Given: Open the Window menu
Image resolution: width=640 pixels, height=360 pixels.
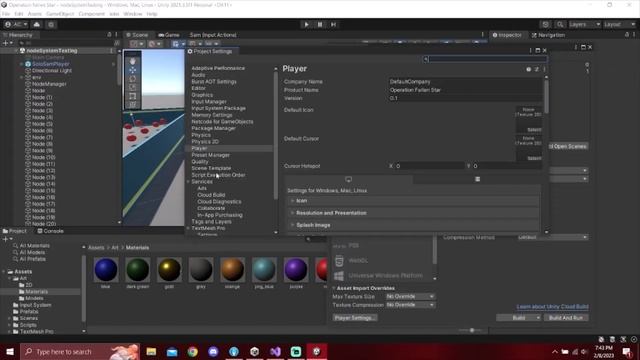Looking at the screenshot, I should 133,14.
